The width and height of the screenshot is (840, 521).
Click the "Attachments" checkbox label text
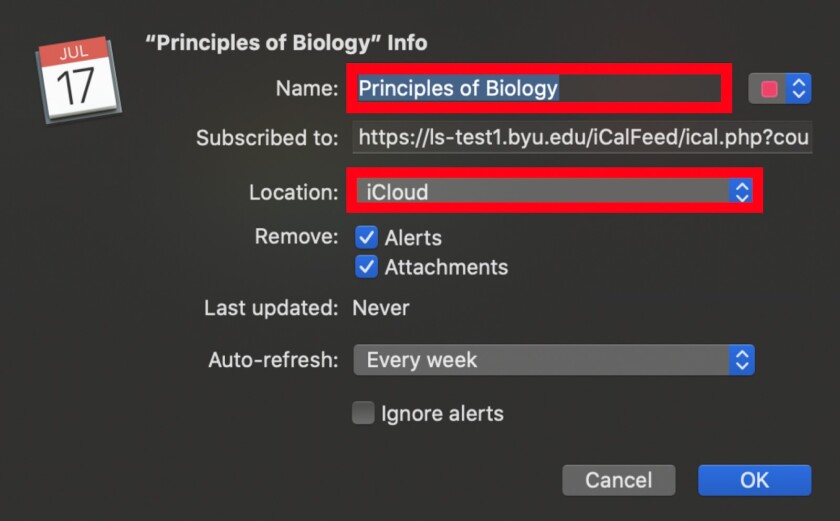(x=446, y=268)
